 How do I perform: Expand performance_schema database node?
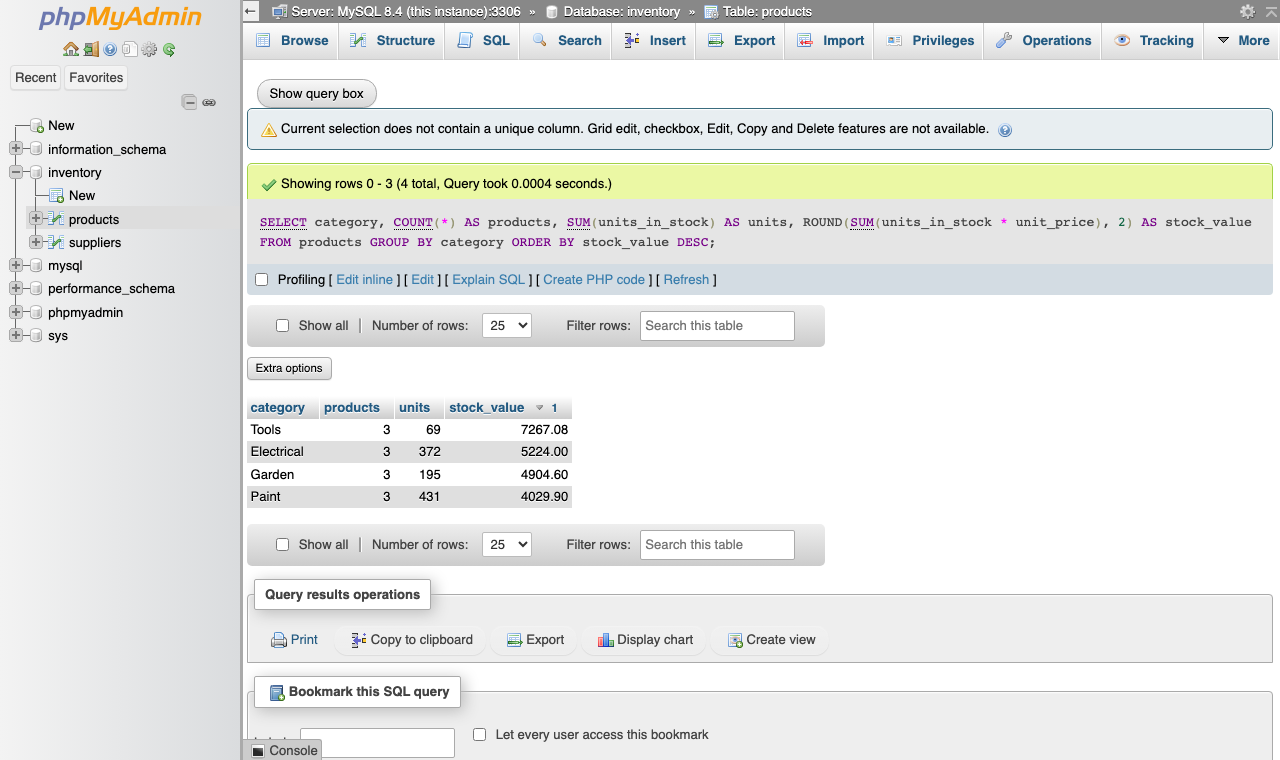coord(15,288)
